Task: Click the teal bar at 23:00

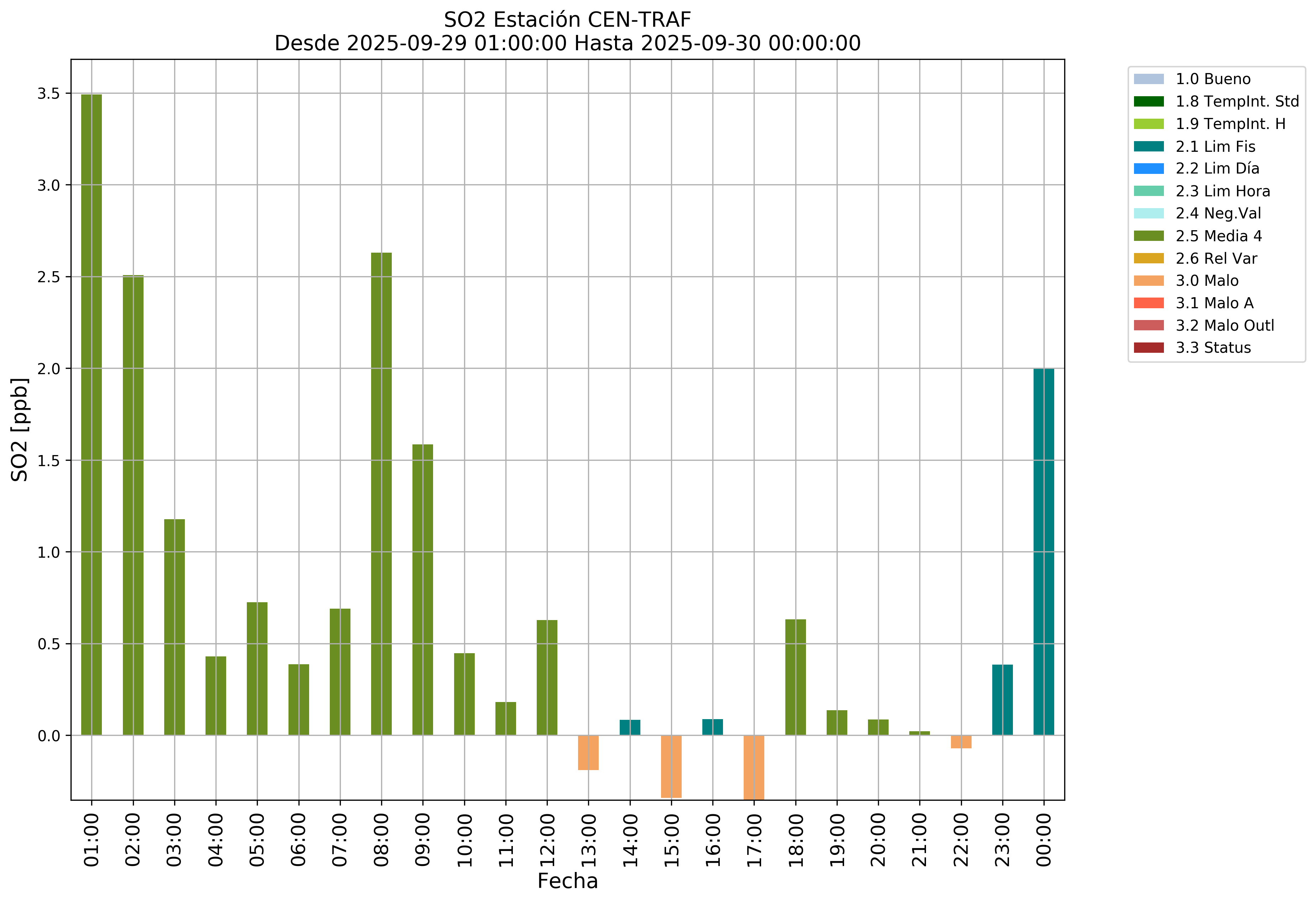Action: (1002, 700)
